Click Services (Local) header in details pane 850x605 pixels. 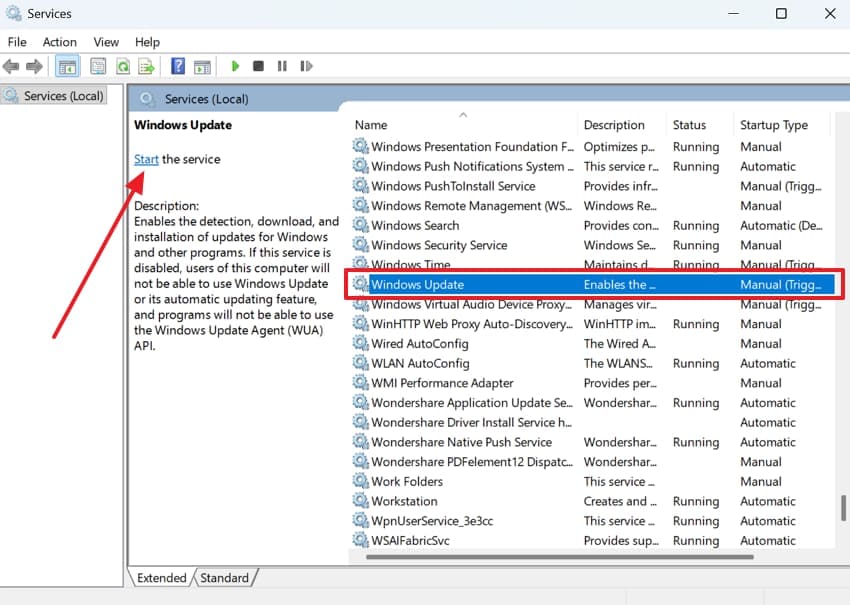click(207, 99)
